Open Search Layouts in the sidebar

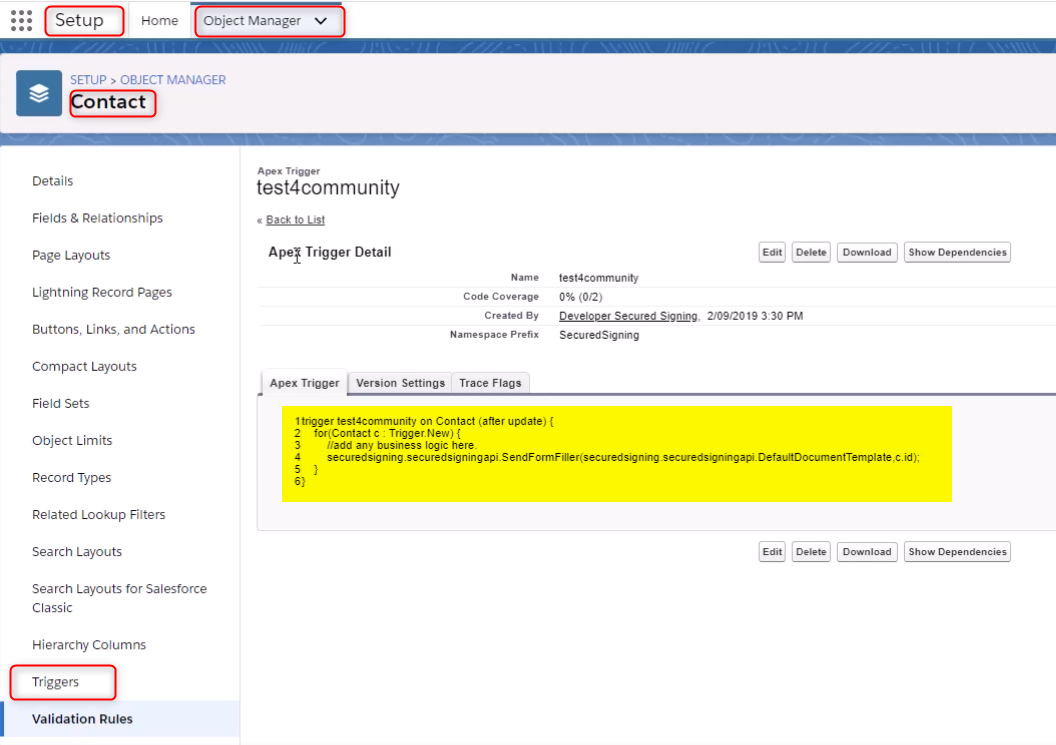(x=77, y=551)
